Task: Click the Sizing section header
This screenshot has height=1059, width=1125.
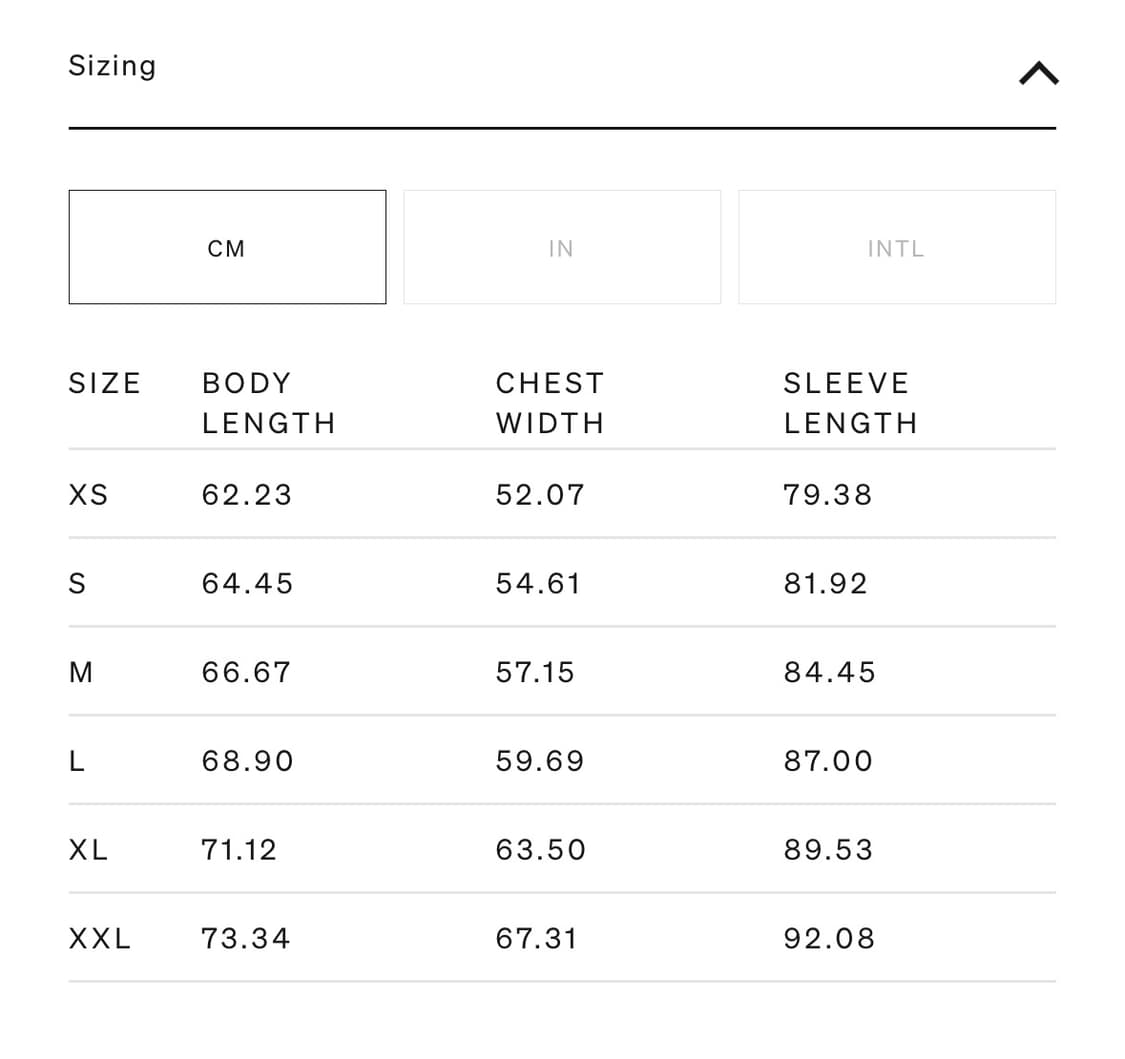Action: [112, 66]
